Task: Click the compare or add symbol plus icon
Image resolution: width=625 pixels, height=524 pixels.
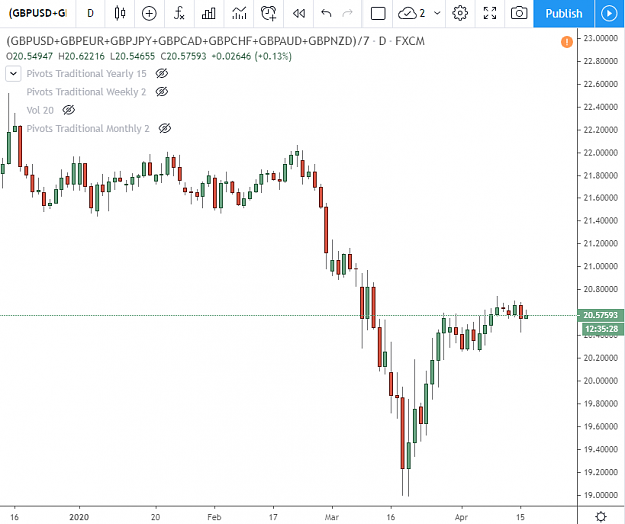Action: tap(149, 14)
